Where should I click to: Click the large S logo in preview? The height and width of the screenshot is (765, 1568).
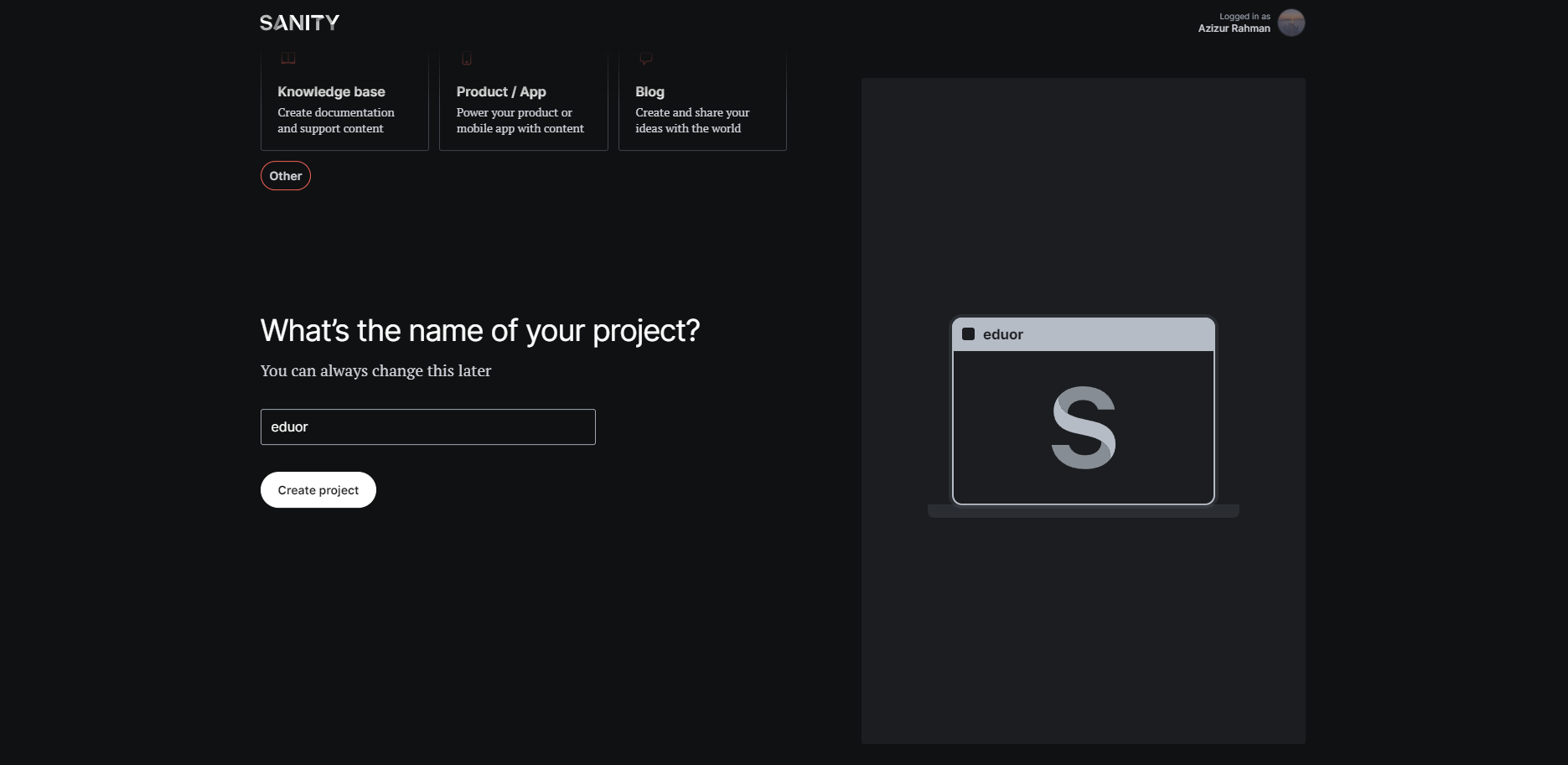pos(1084,427)
